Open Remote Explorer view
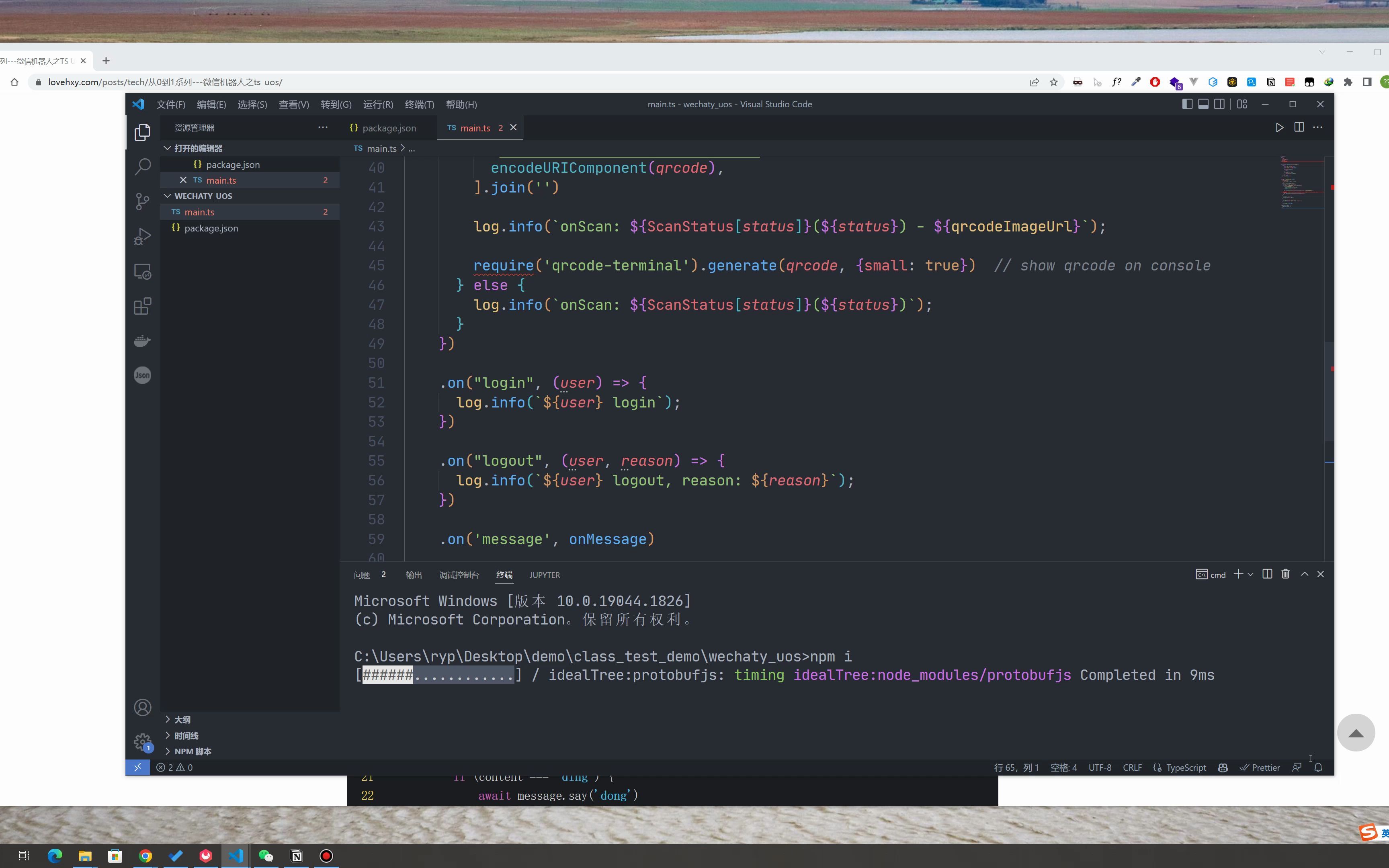This screenshot has width=1389, height=868. (142, 272)
